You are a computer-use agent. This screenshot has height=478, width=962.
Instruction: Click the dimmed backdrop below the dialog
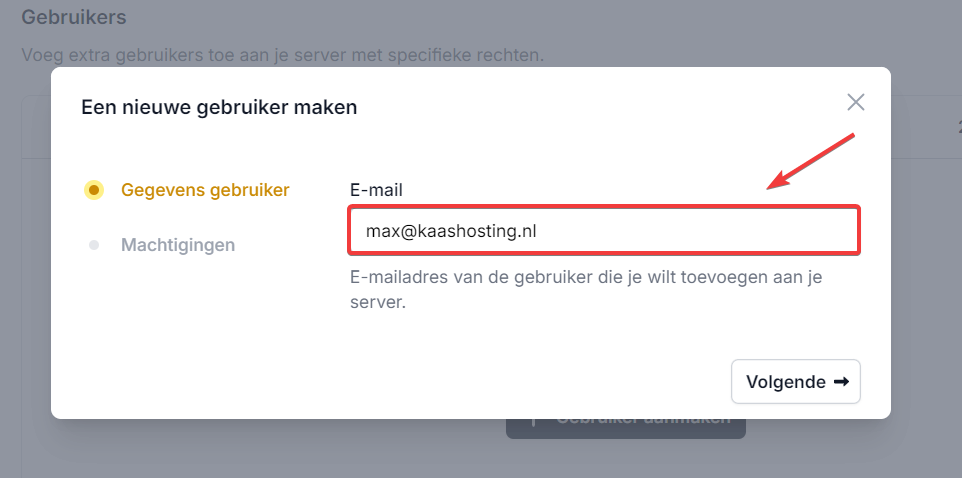(300, 450)
